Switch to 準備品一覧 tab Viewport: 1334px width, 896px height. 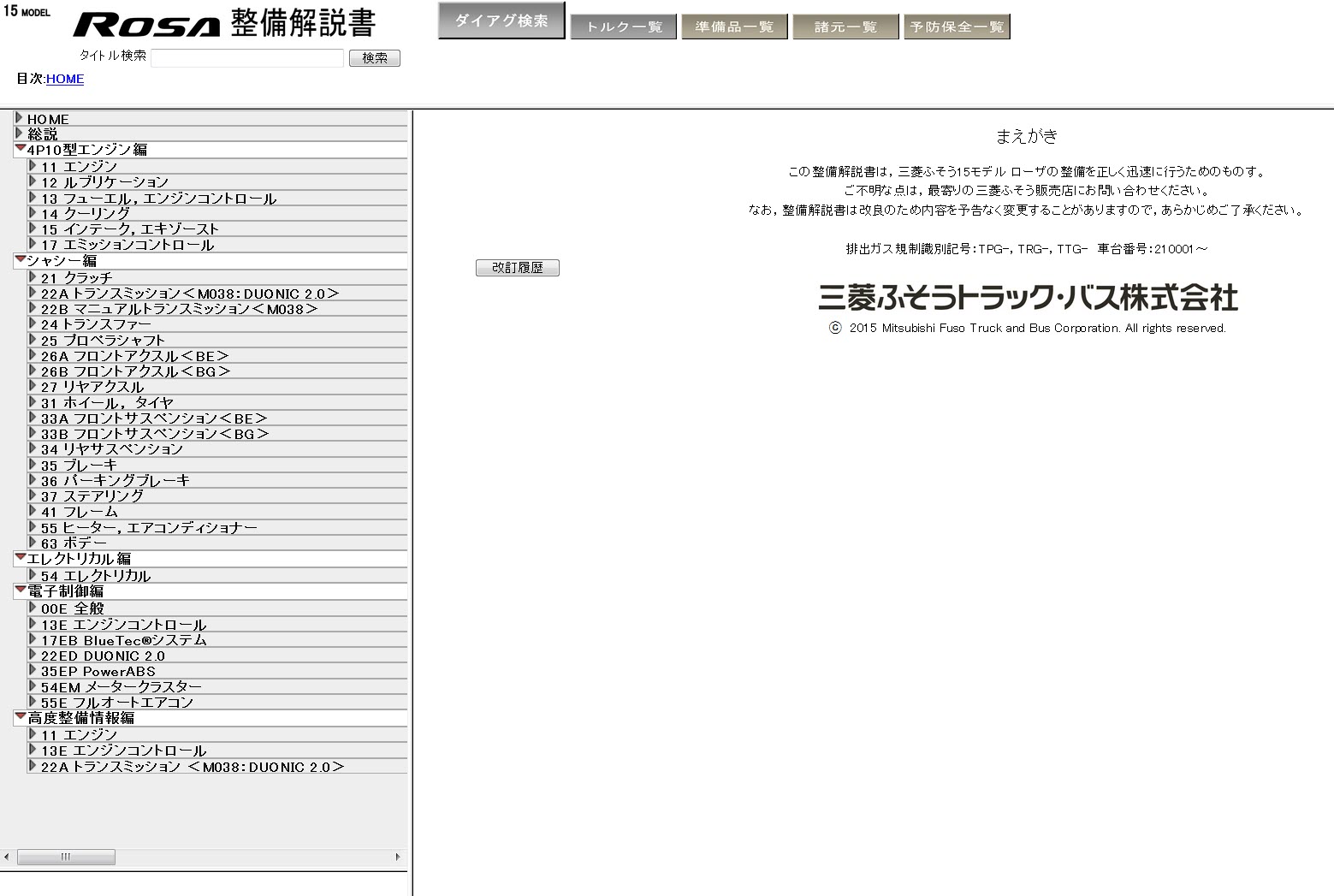coord(734,27)
